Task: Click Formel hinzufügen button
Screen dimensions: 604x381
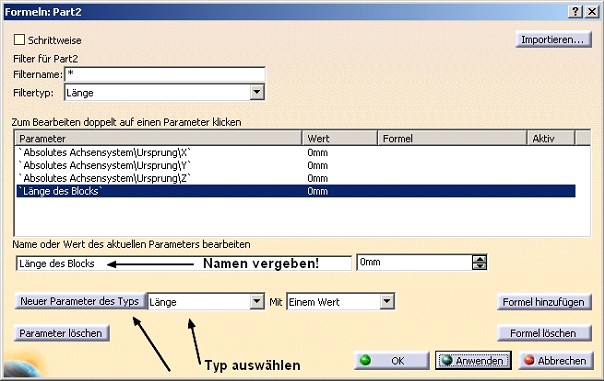Action: (544, 302)
